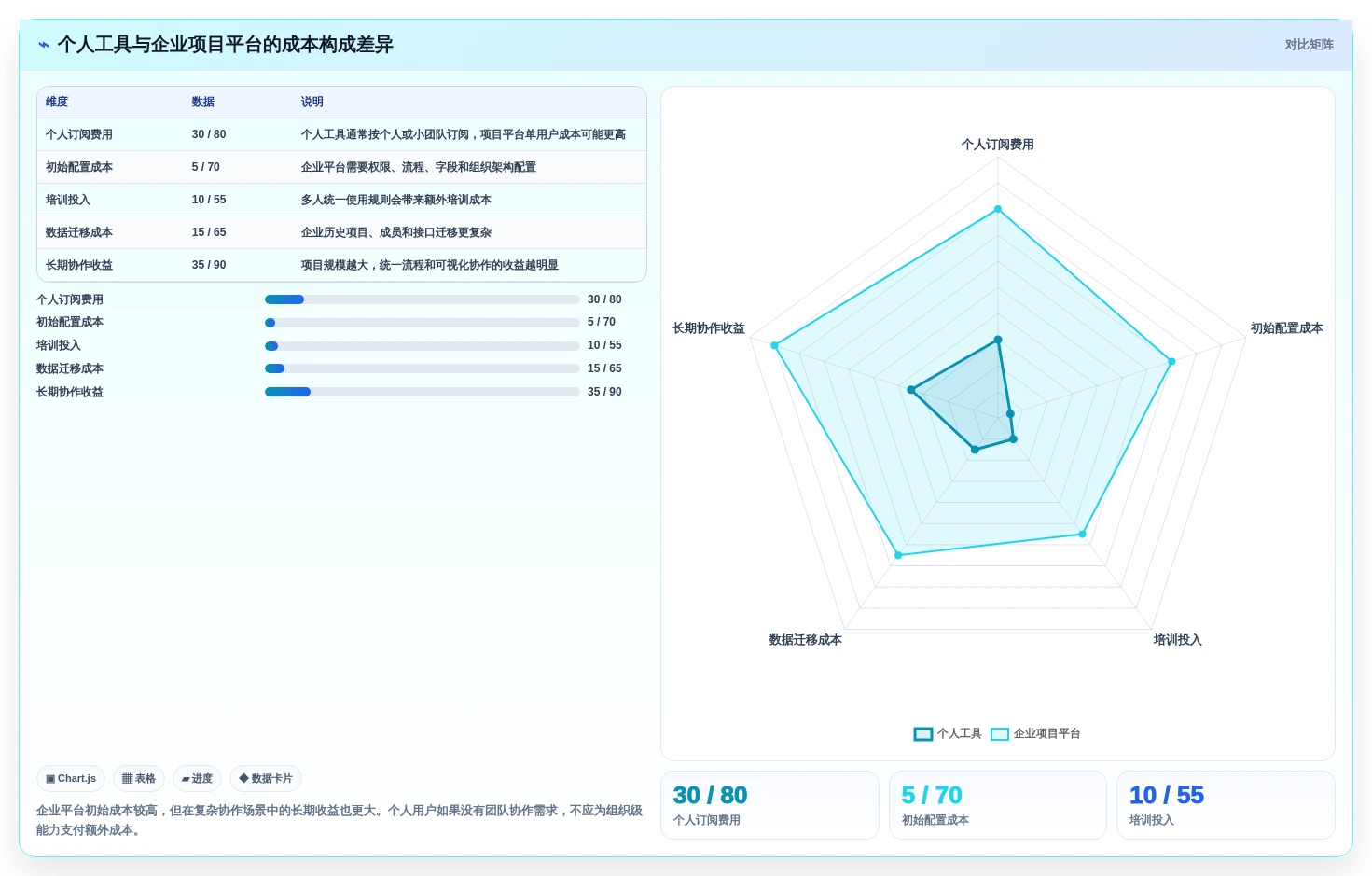This screenshot has width=1372, height=876.
Task: Click the 35 / 90 value beside progress bar
Action: (x=604, y=392)
